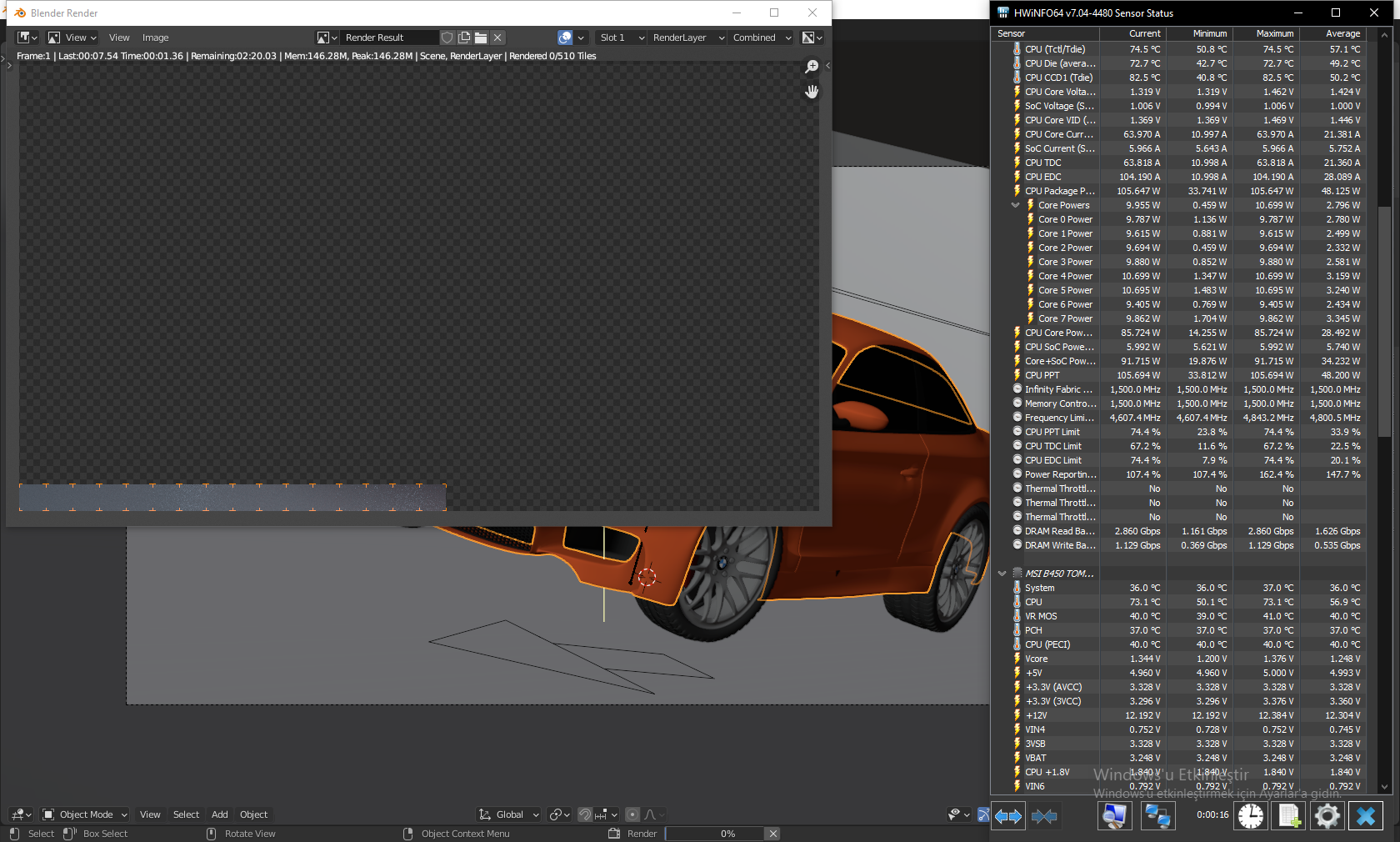Unlink the Render Result image
This screenshot has width=1400, height=842.
tap(497, 38)
